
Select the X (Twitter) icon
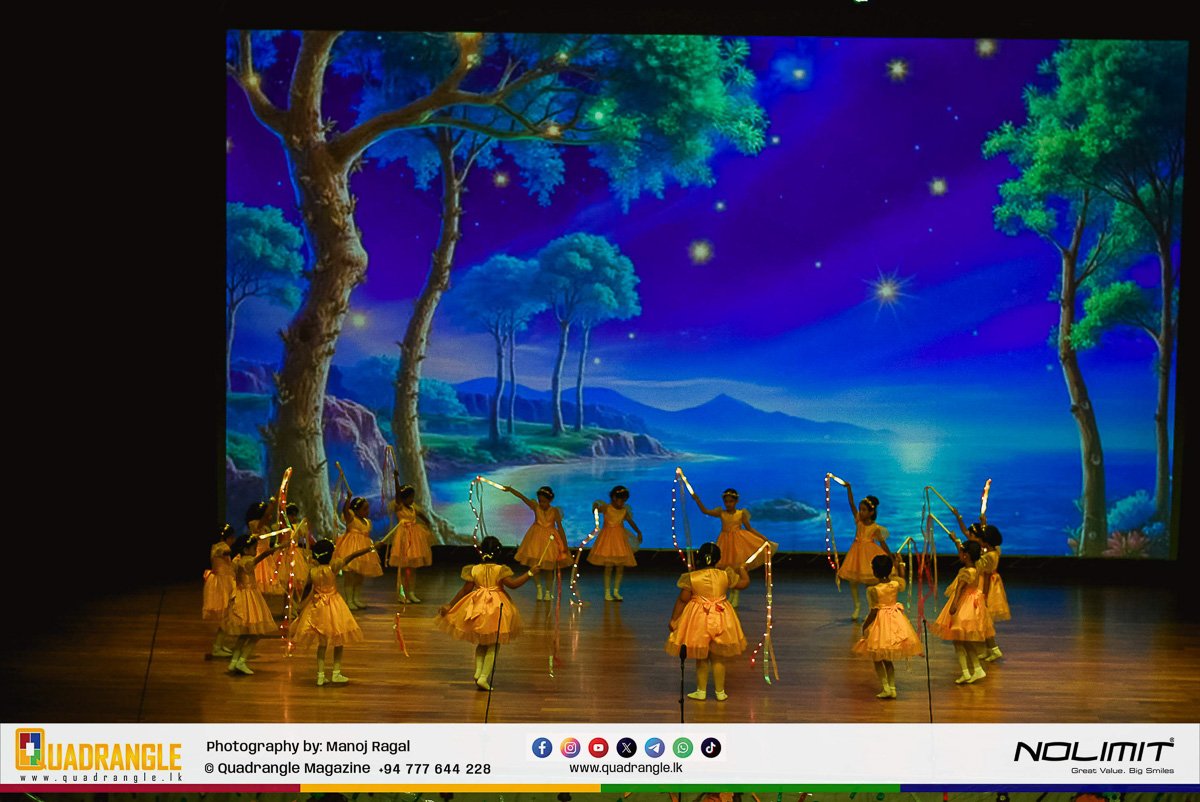626,748
